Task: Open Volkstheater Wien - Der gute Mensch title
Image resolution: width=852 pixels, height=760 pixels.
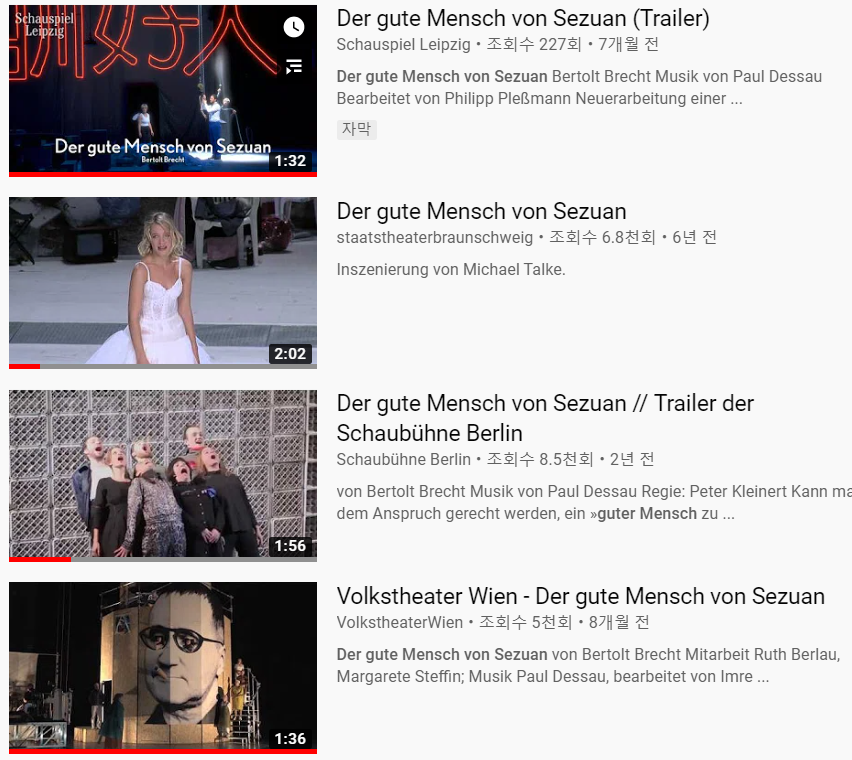Action: point(580,596)
